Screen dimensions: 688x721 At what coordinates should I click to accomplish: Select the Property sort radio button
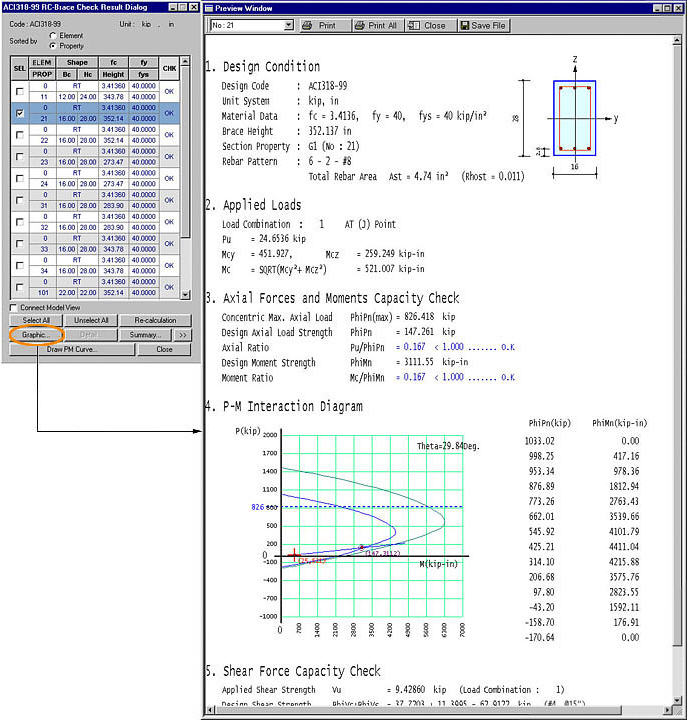coord(53,46)
